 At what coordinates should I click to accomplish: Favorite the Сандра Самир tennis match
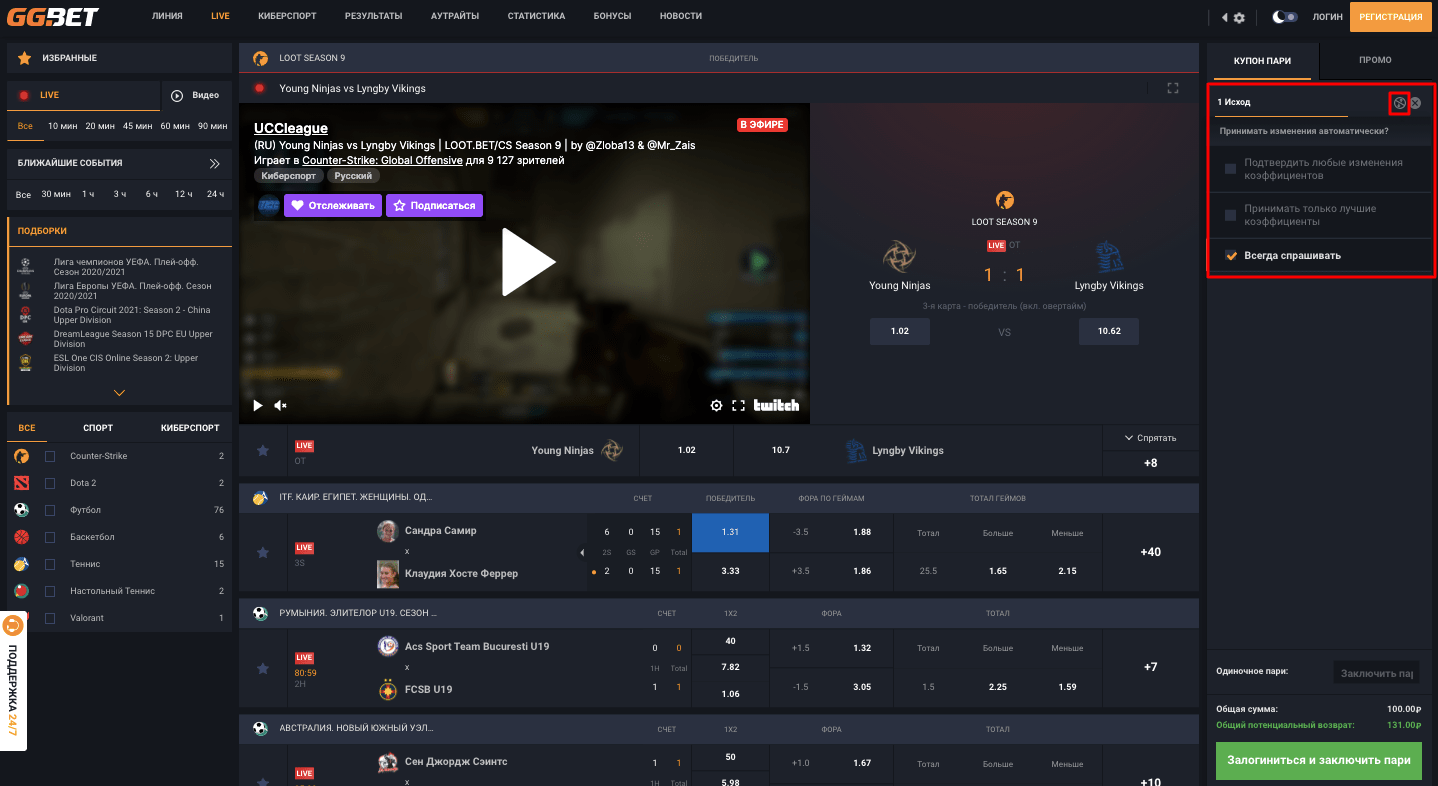pyautogui.click(x=263, y=552)
